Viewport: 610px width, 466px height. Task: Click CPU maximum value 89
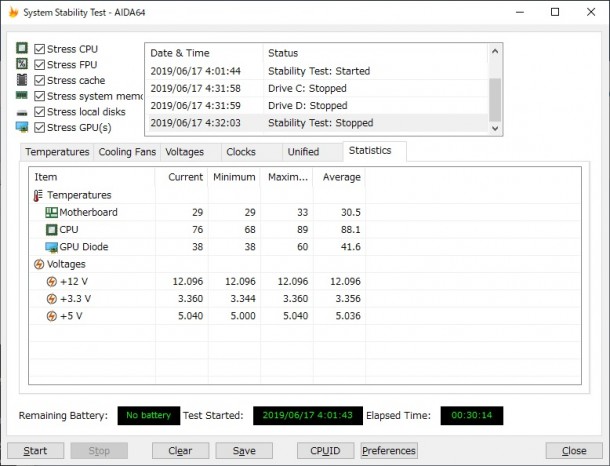pyautogui.click(x=302, y=229)
